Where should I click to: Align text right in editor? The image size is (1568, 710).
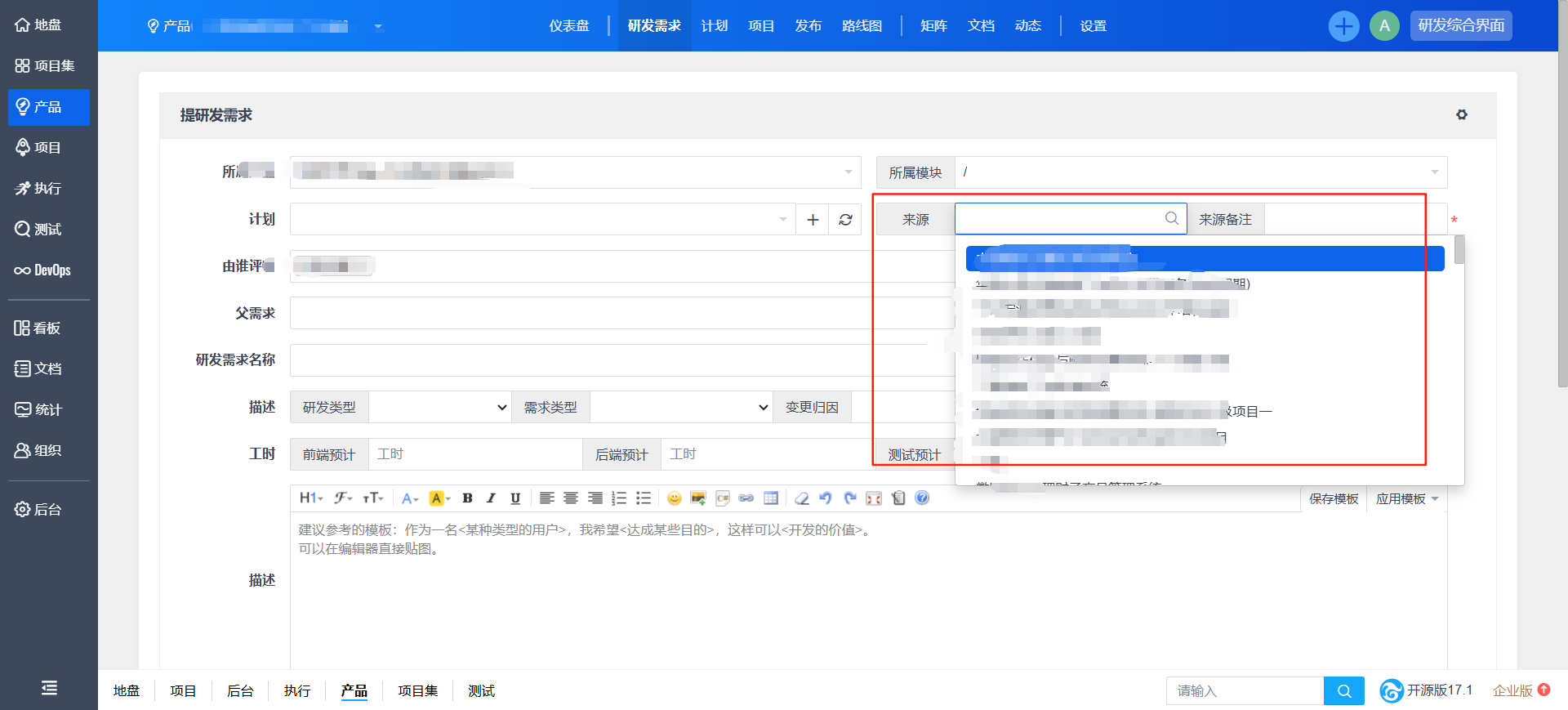(x=595, y=498)
